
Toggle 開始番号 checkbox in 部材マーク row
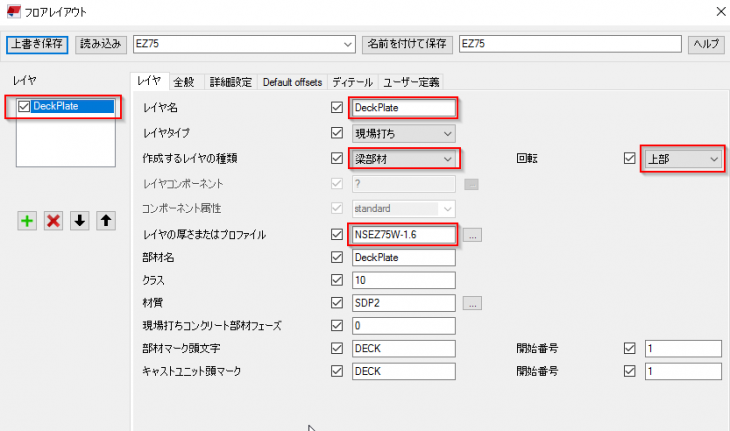click(629, 348)
